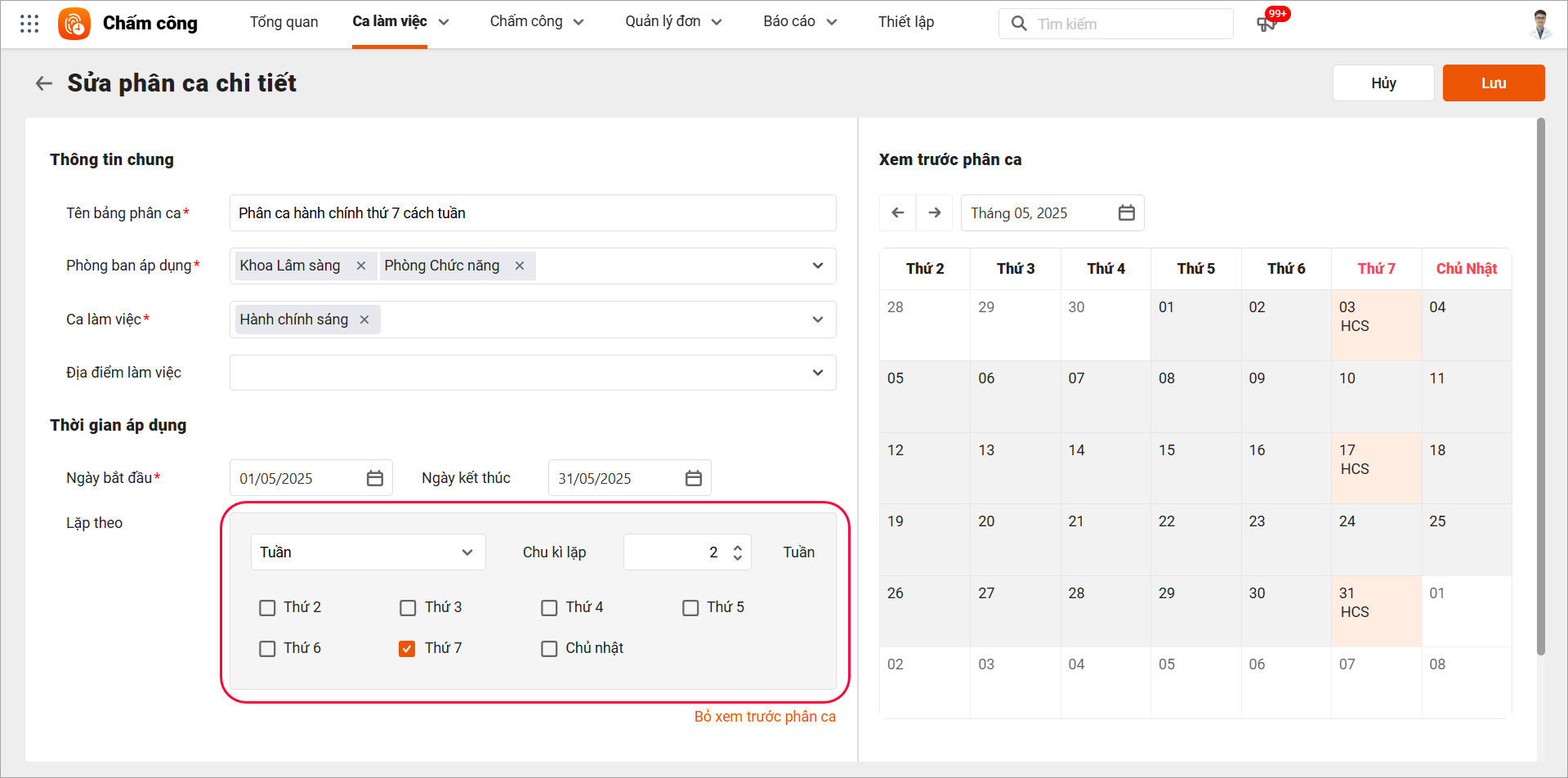
Task: Expand the Tuần repeat type dropdown
Action: coord(368,552)
